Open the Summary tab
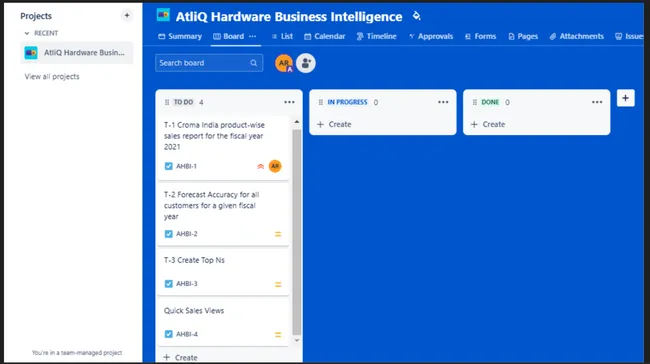 [180, 36]
